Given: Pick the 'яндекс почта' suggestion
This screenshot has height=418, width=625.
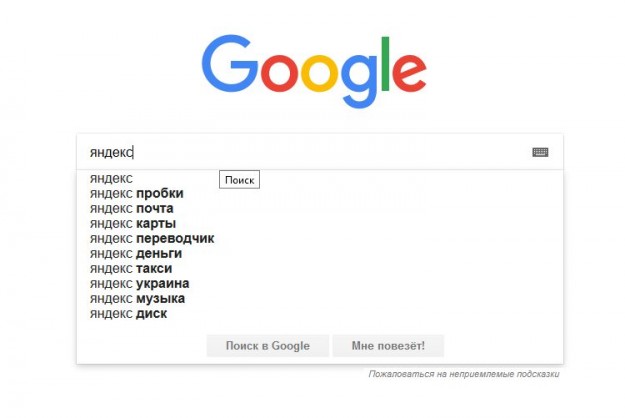Looking at the screenshot, I should tap(133, 208).
